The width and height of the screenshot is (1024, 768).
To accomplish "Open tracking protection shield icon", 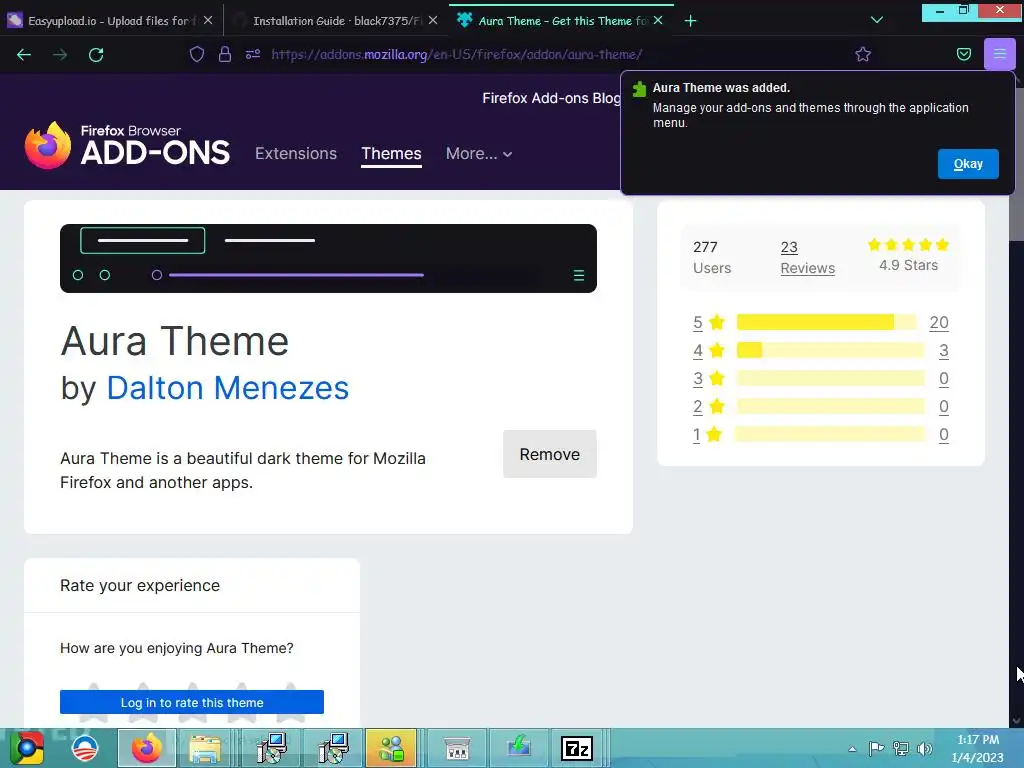I will coord(197,54).
